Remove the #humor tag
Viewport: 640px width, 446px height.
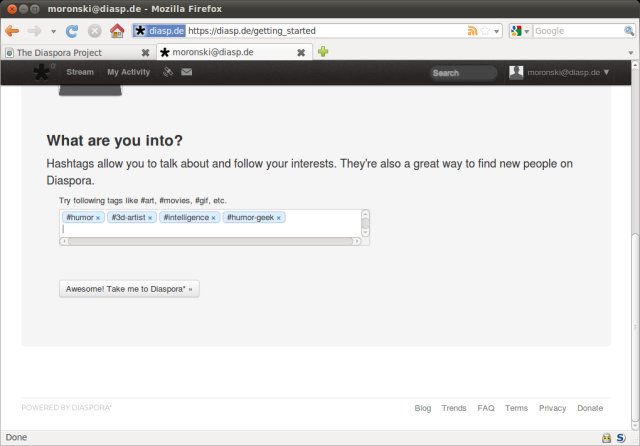coord(98,218)
